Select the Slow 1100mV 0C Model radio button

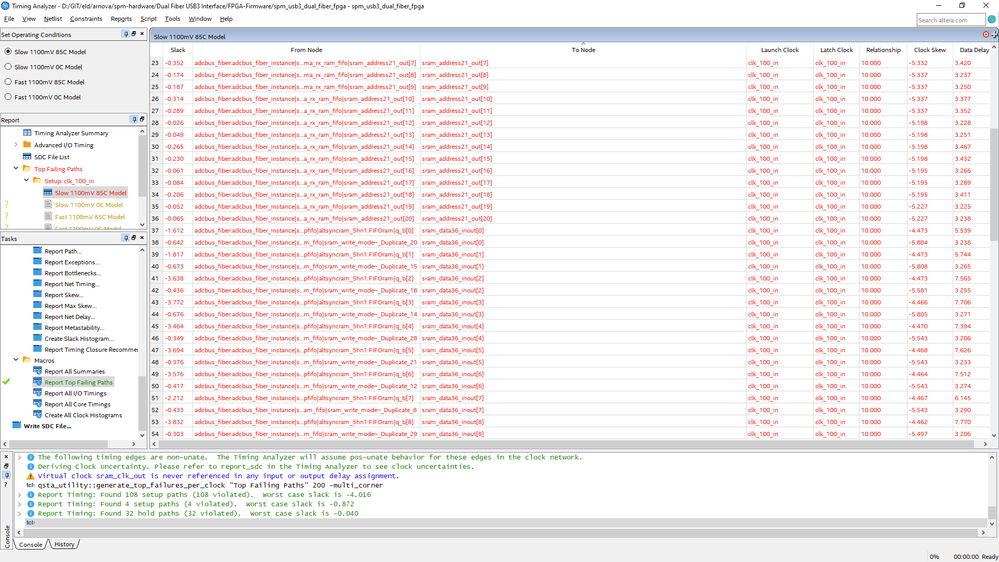click(9, 67)
